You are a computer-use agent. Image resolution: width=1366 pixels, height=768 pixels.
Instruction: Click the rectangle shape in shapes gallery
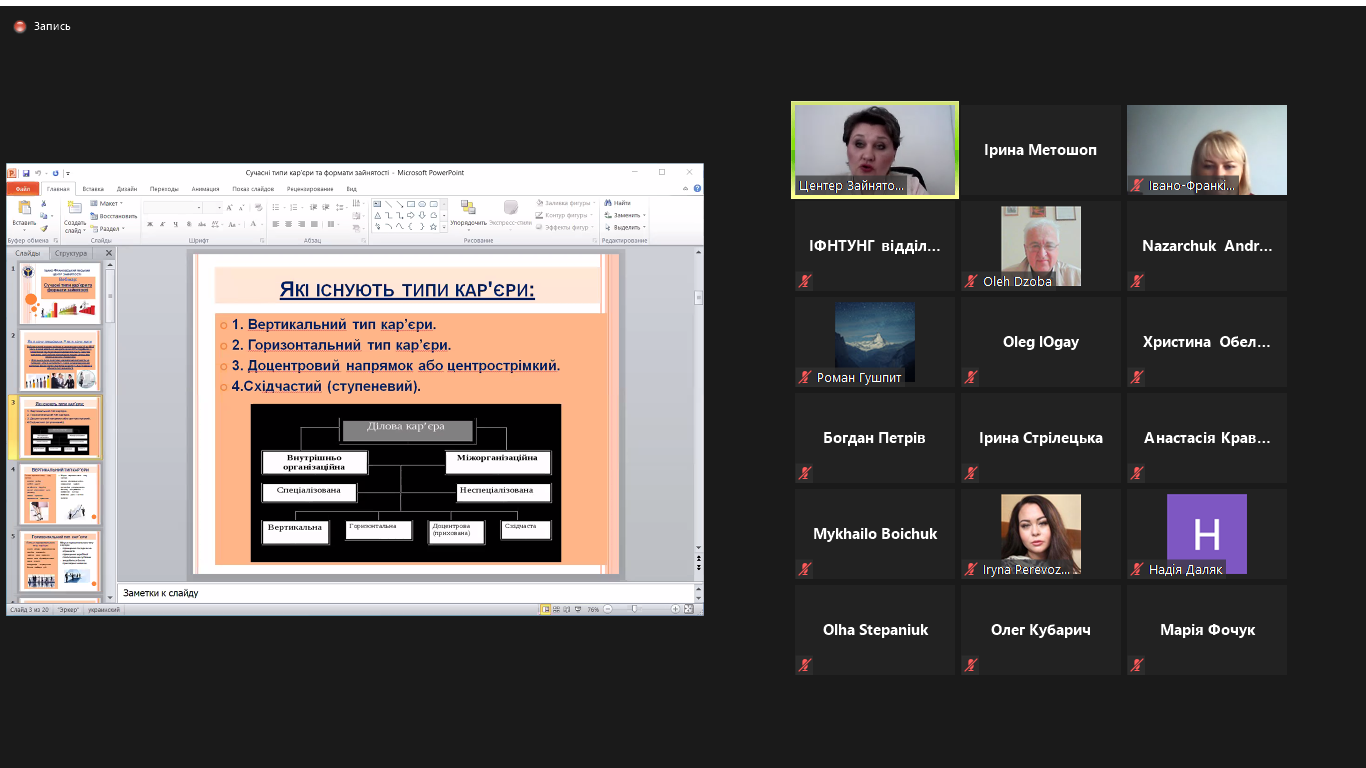(x=411, y=204)
